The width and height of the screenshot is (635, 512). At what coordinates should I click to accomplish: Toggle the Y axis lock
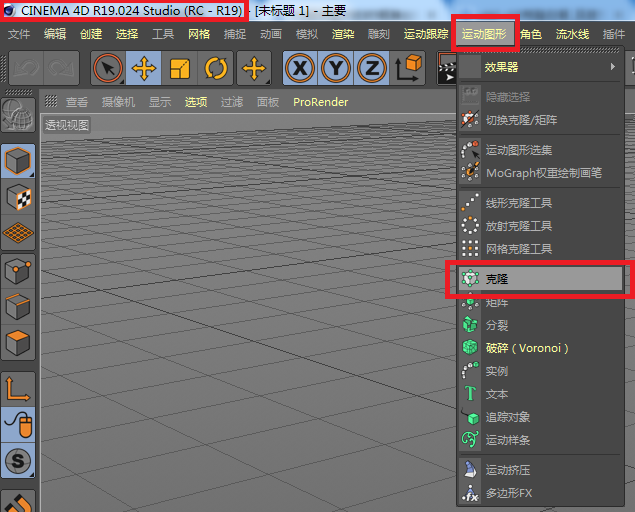336,68
